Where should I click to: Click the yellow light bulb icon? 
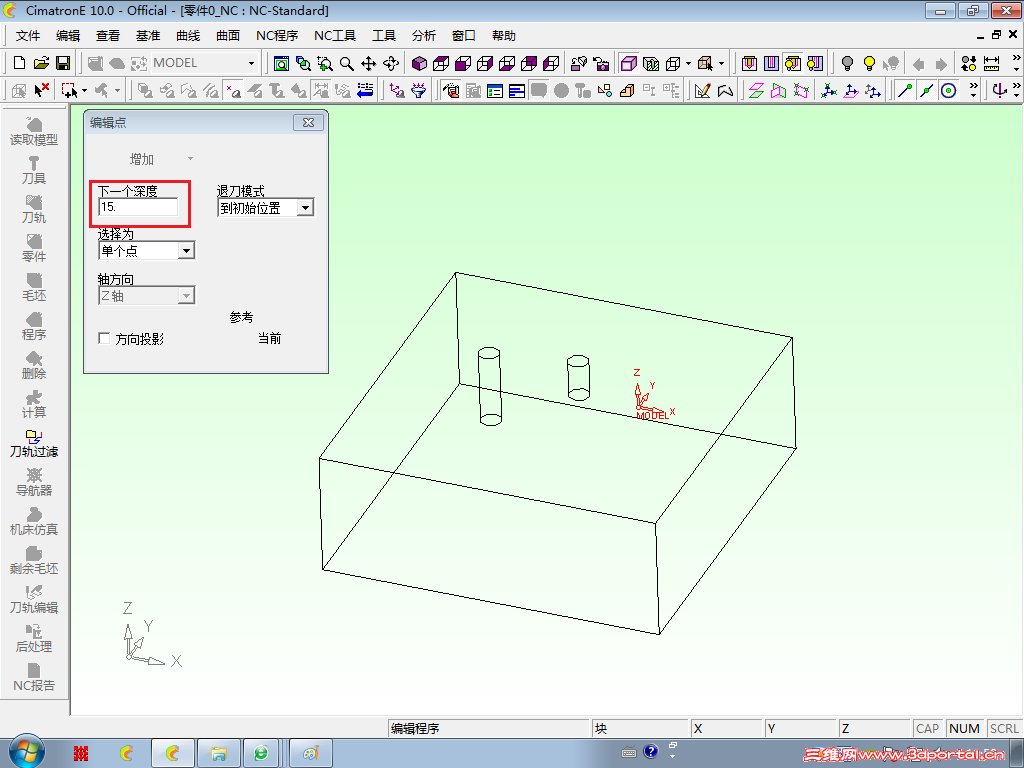(869, 63)
